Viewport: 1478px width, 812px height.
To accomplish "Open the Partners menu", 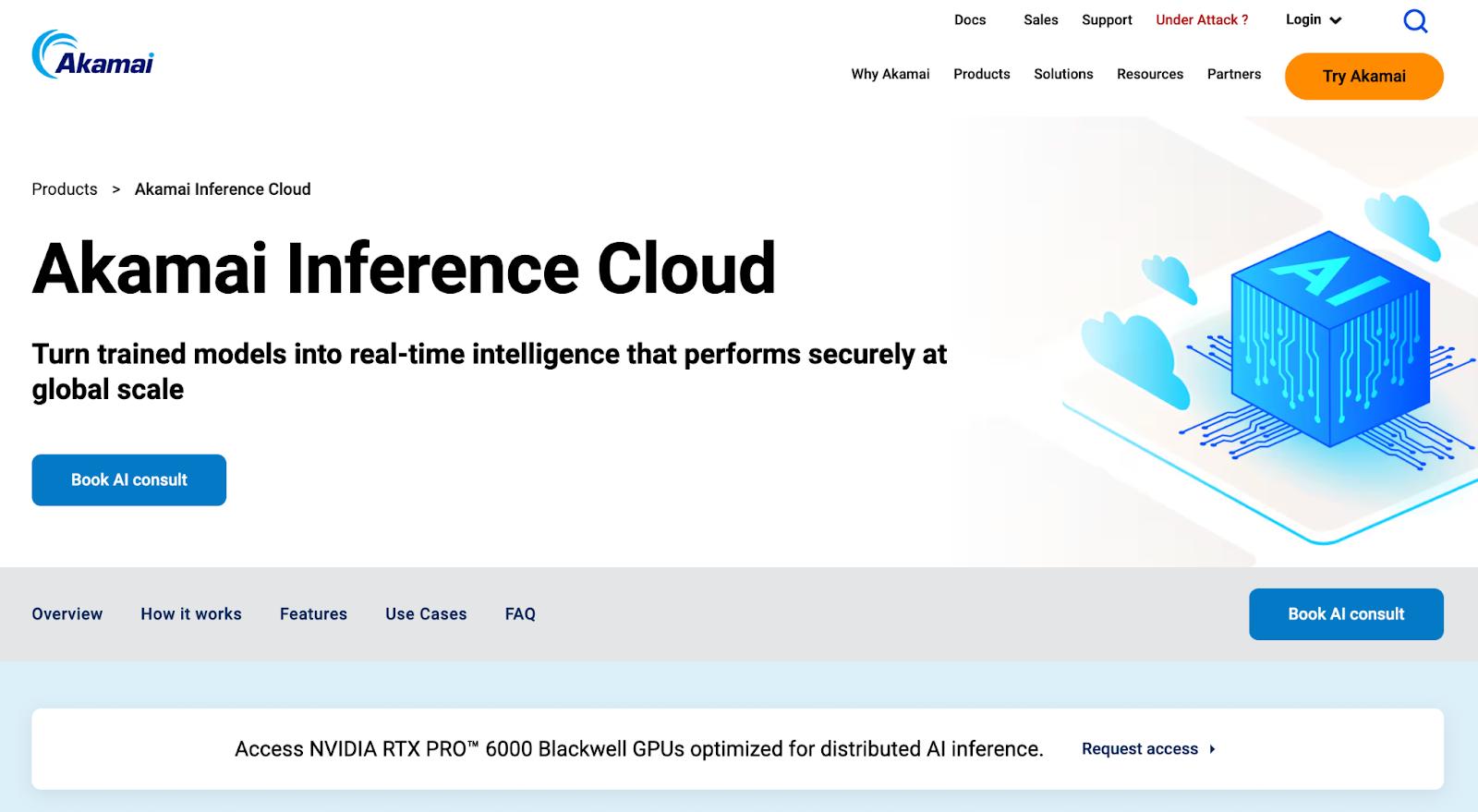I will pyautogui.click(x=1233, y=74).
